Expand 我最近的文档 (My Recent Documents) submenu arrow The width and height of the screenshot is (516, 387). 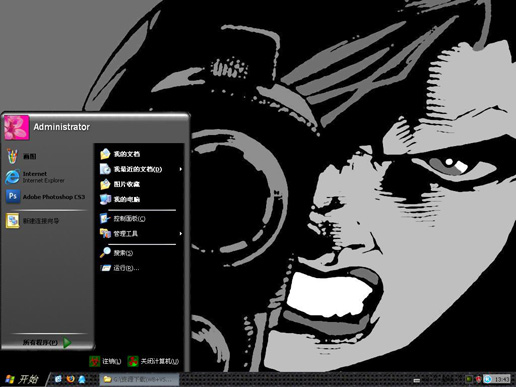[x=180, y=169]
